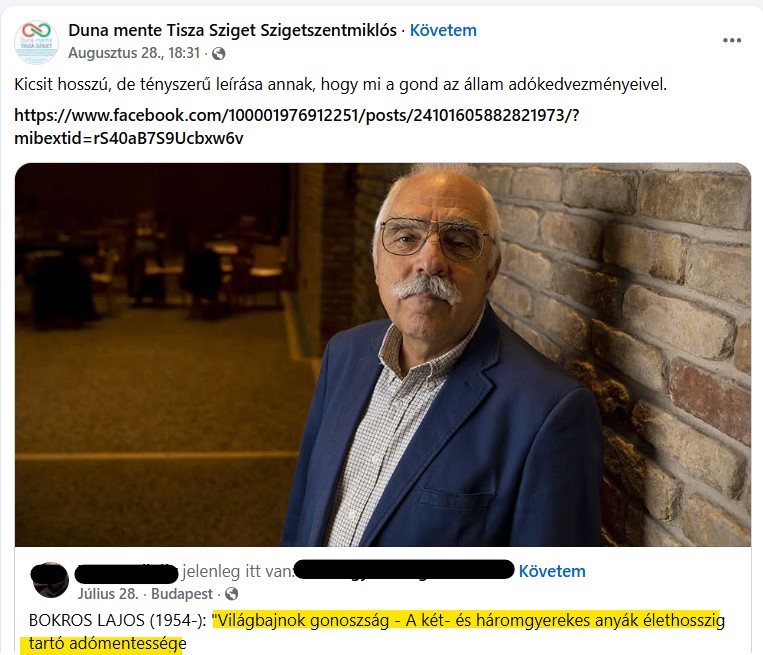Open the shared post author's blurred avatar
763x655 pixels.
(x=50, y=580)
